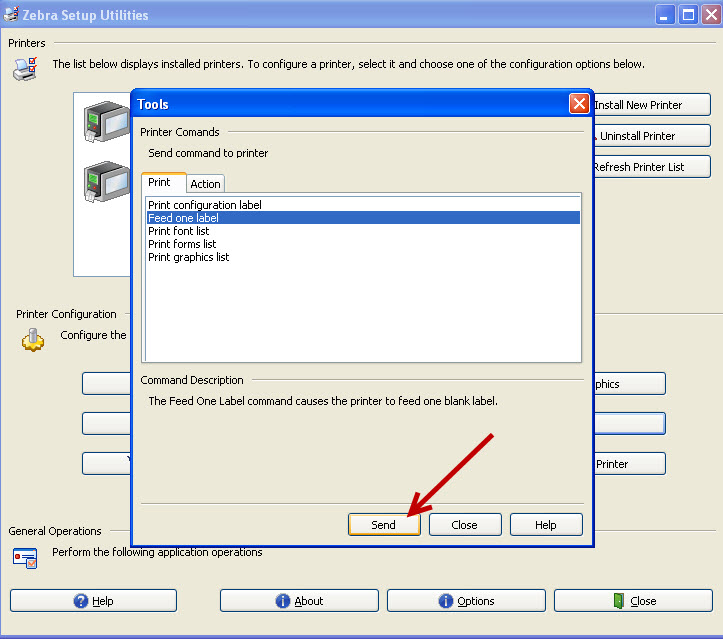
Task: Select Print graphics list command
Action: [x=188, y=257]
